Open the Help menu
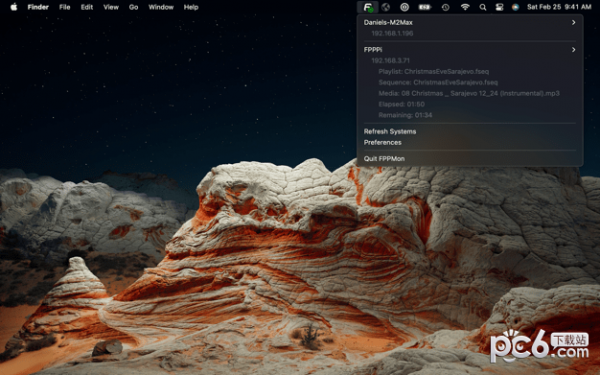 [x=191, y=7]
